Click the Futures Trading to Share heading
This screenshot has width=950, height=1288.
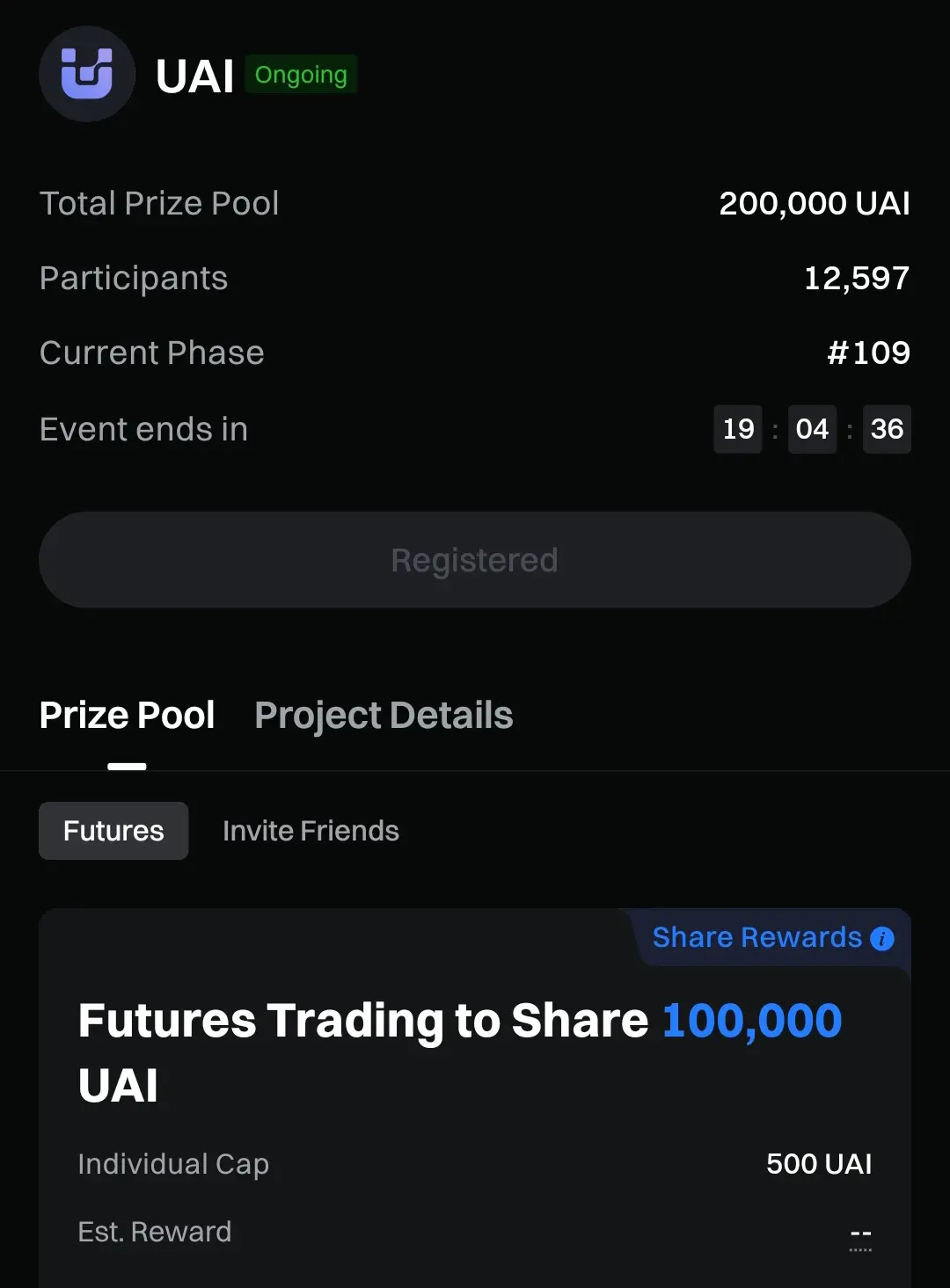coord(362,1021)
